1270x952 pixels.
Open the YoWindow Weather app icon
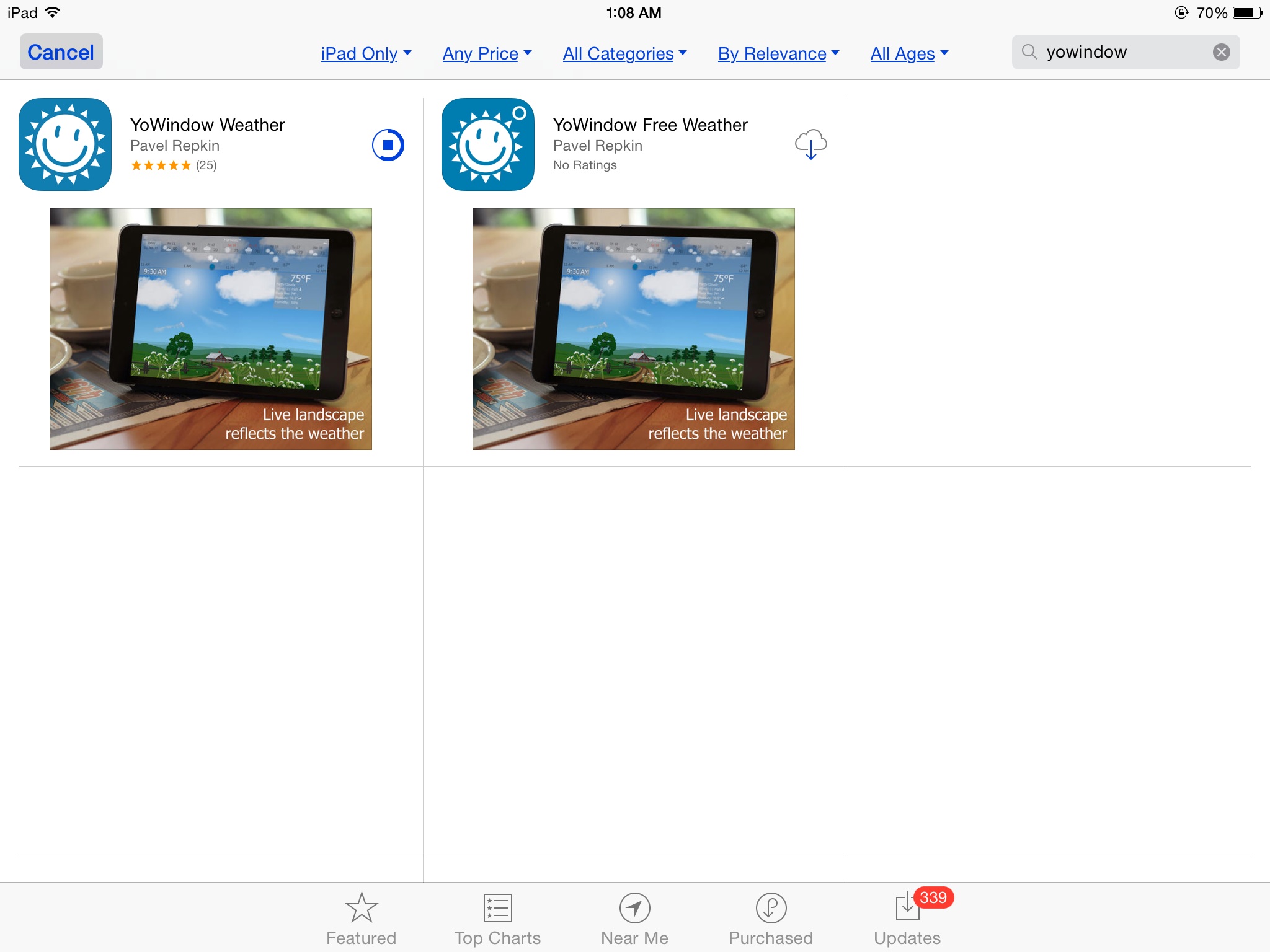(65, 144)
